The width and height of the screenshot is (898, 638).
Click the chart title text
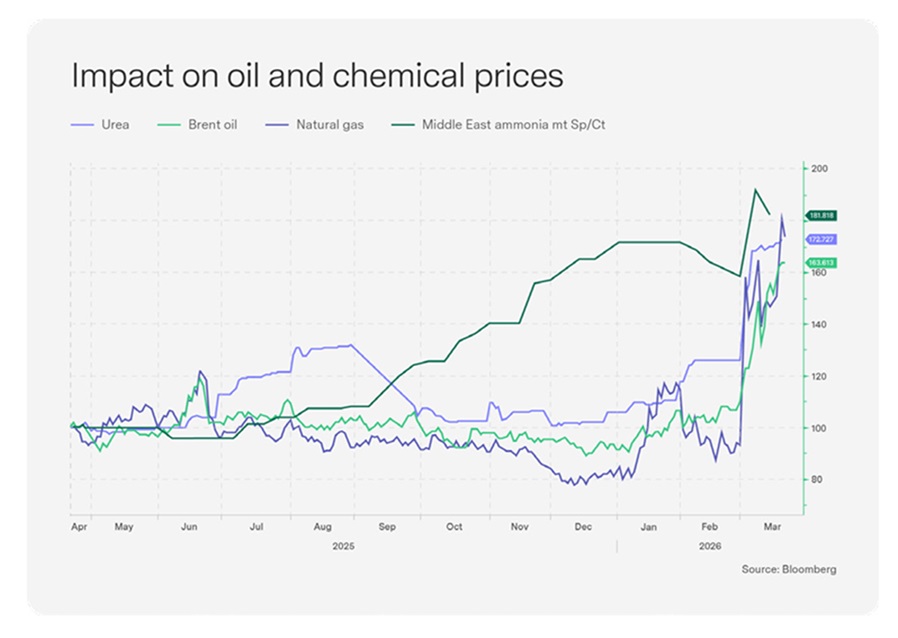(x=316, y=76)
